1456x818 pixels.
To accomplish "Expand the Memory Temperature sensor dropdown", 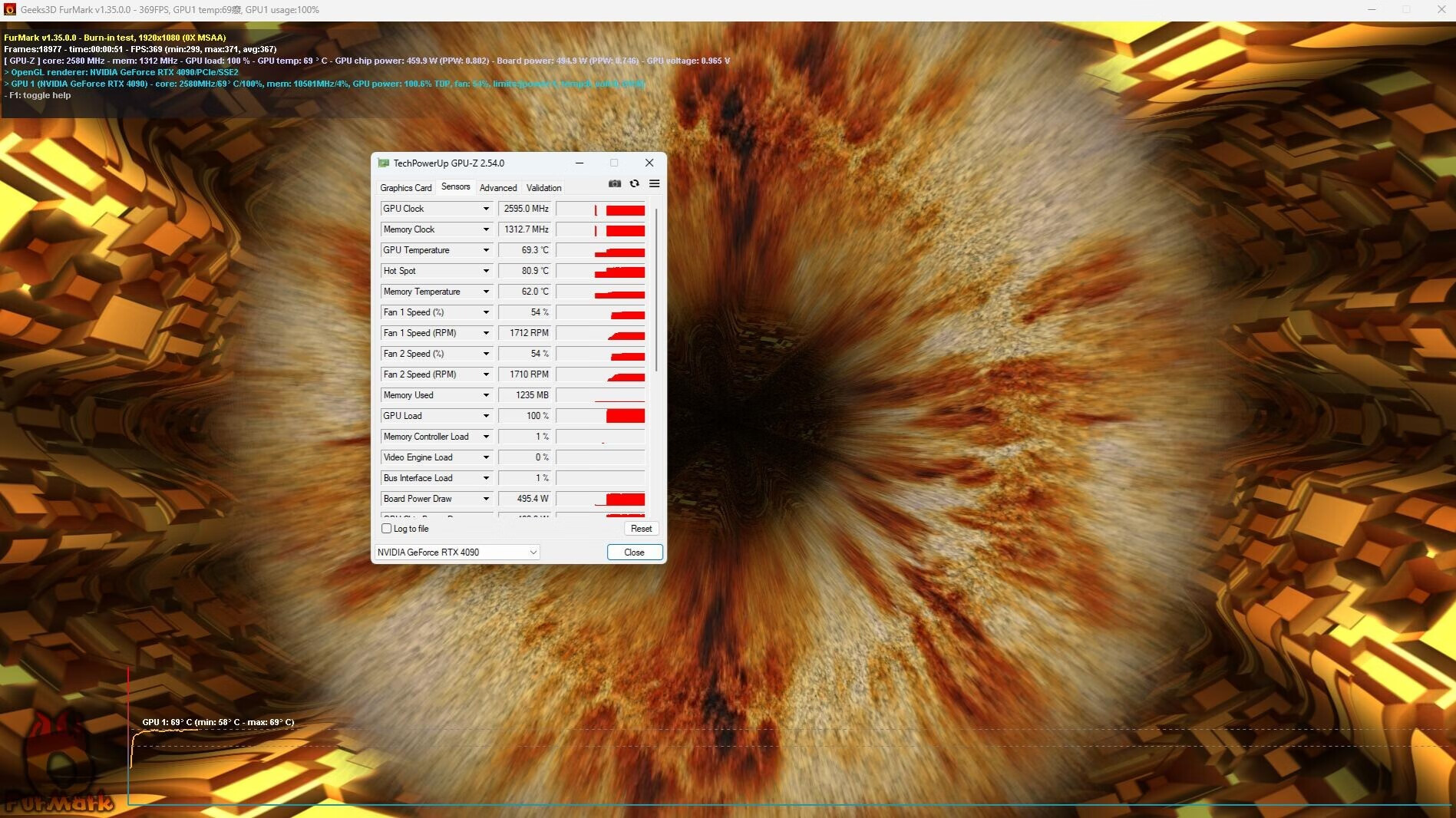I will pyautogui.click(x=486, y=292).
